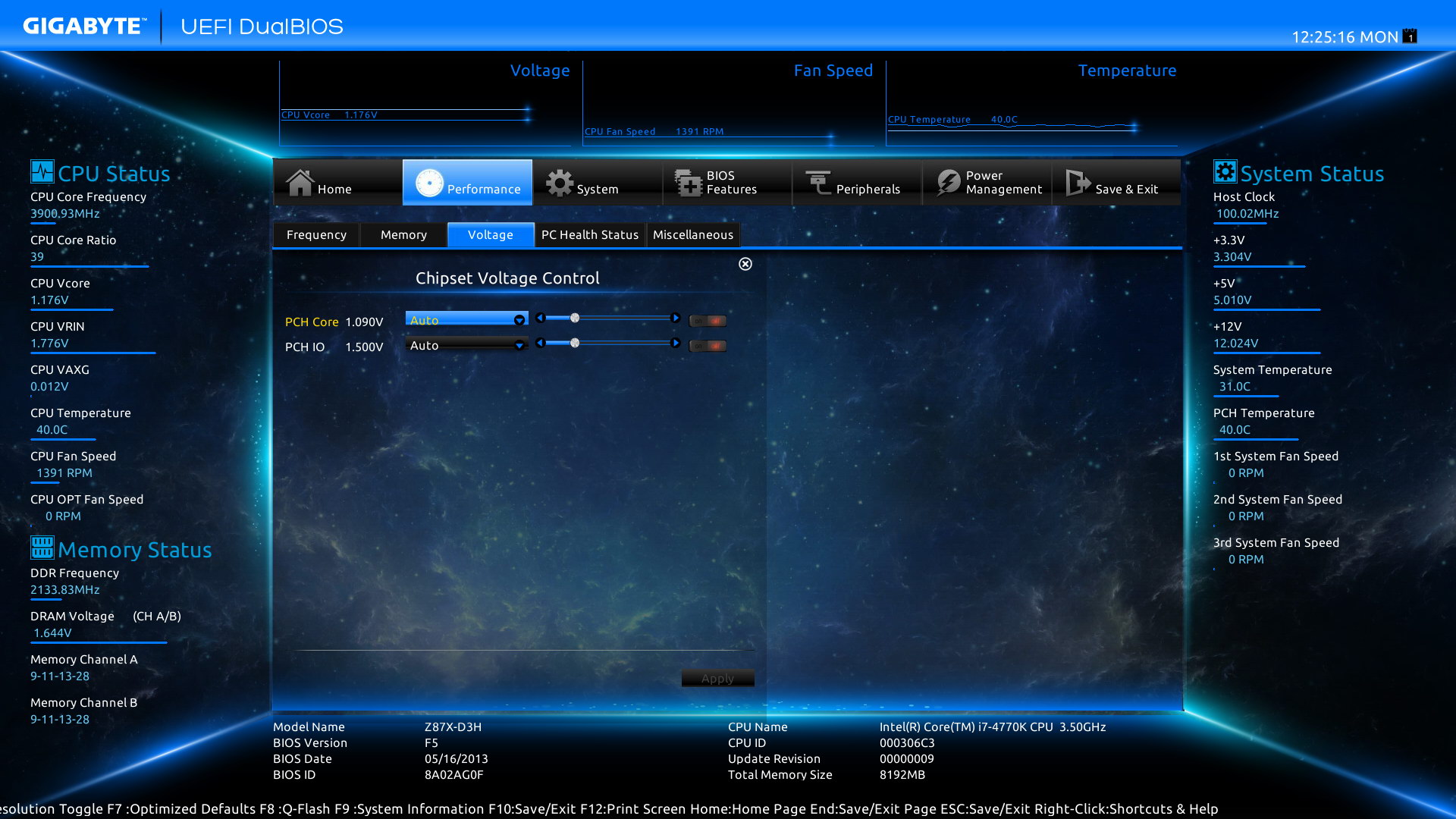The width and height of the screenshot is (1456, 819).
Task: Click the Model Name Z87X-D3H value
Action: (x=453, y=727)
